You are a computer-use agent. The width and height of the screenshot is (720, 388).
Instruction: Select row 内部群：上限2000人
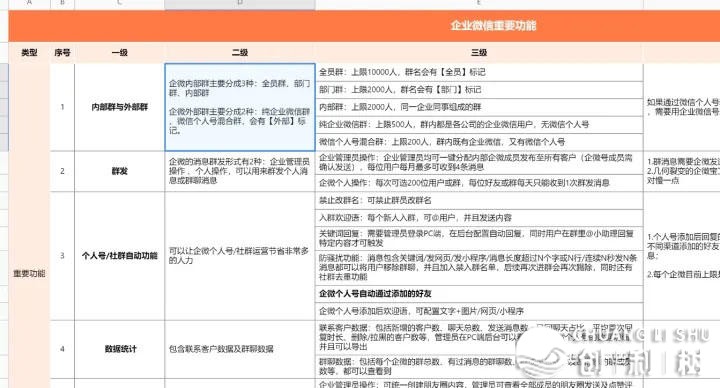pos(479,107)
